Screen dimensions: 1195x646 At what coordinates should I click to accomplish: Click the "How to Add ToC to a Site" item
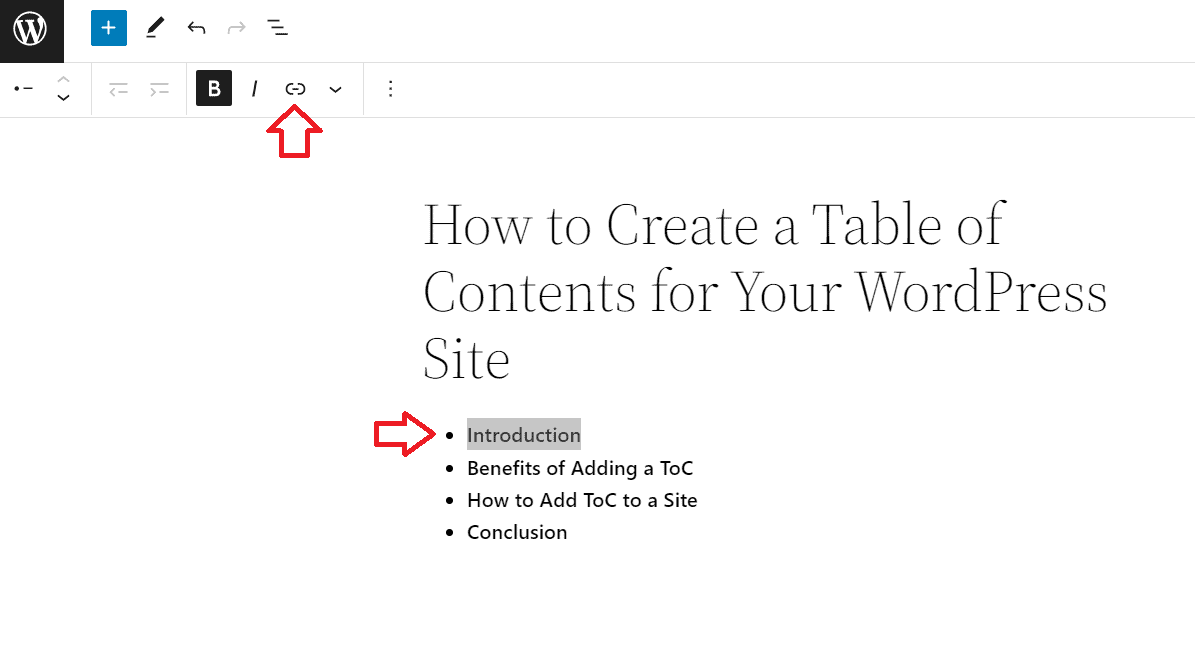pos(582,500)
